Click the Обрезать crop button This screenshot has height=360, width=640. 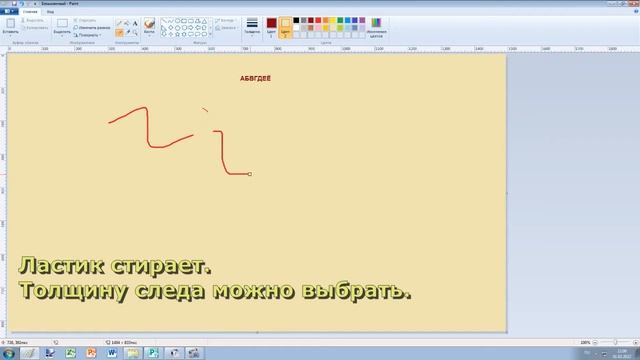coord(85,20)
